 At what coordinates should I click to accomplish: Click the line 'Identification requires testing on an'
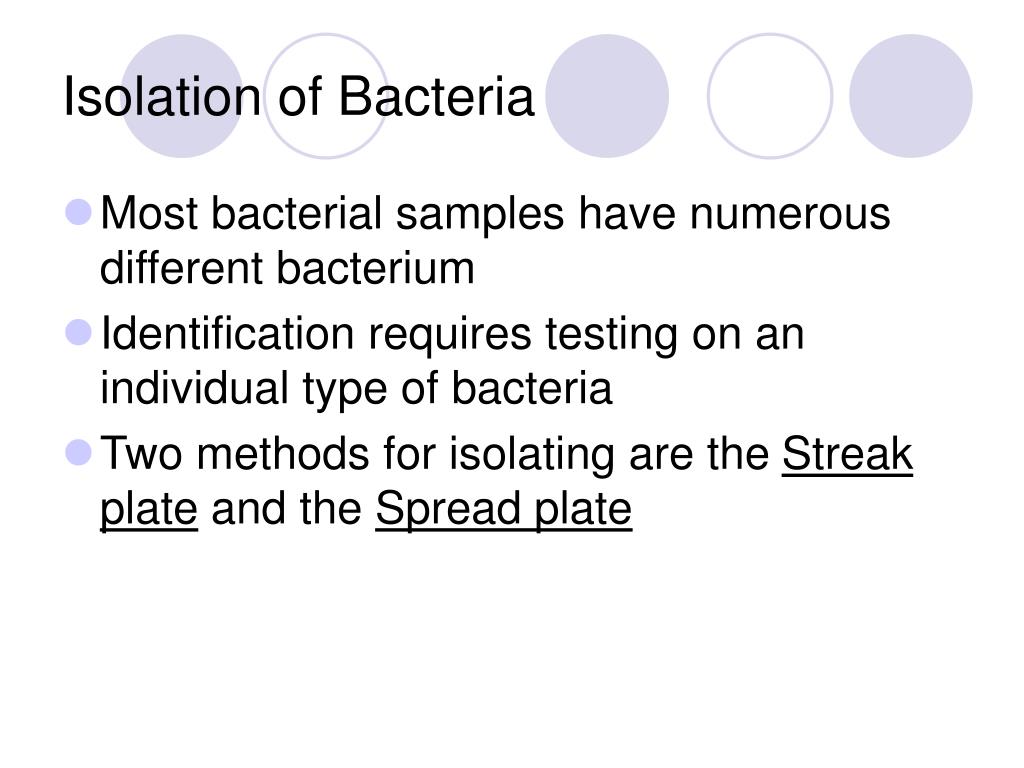pos(452,334)
